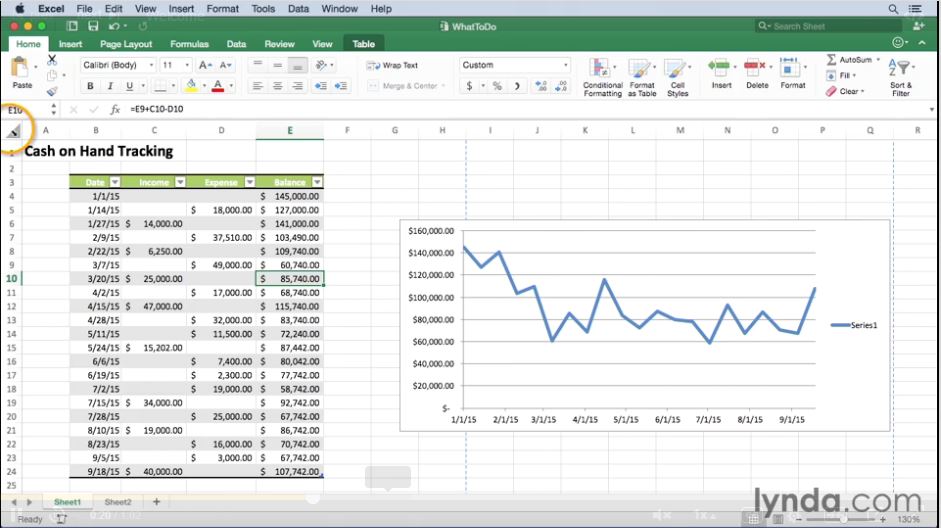Adjust the zoom slider in status bar
This screenshot has width=941, height=528.
(x=843, y=519)
